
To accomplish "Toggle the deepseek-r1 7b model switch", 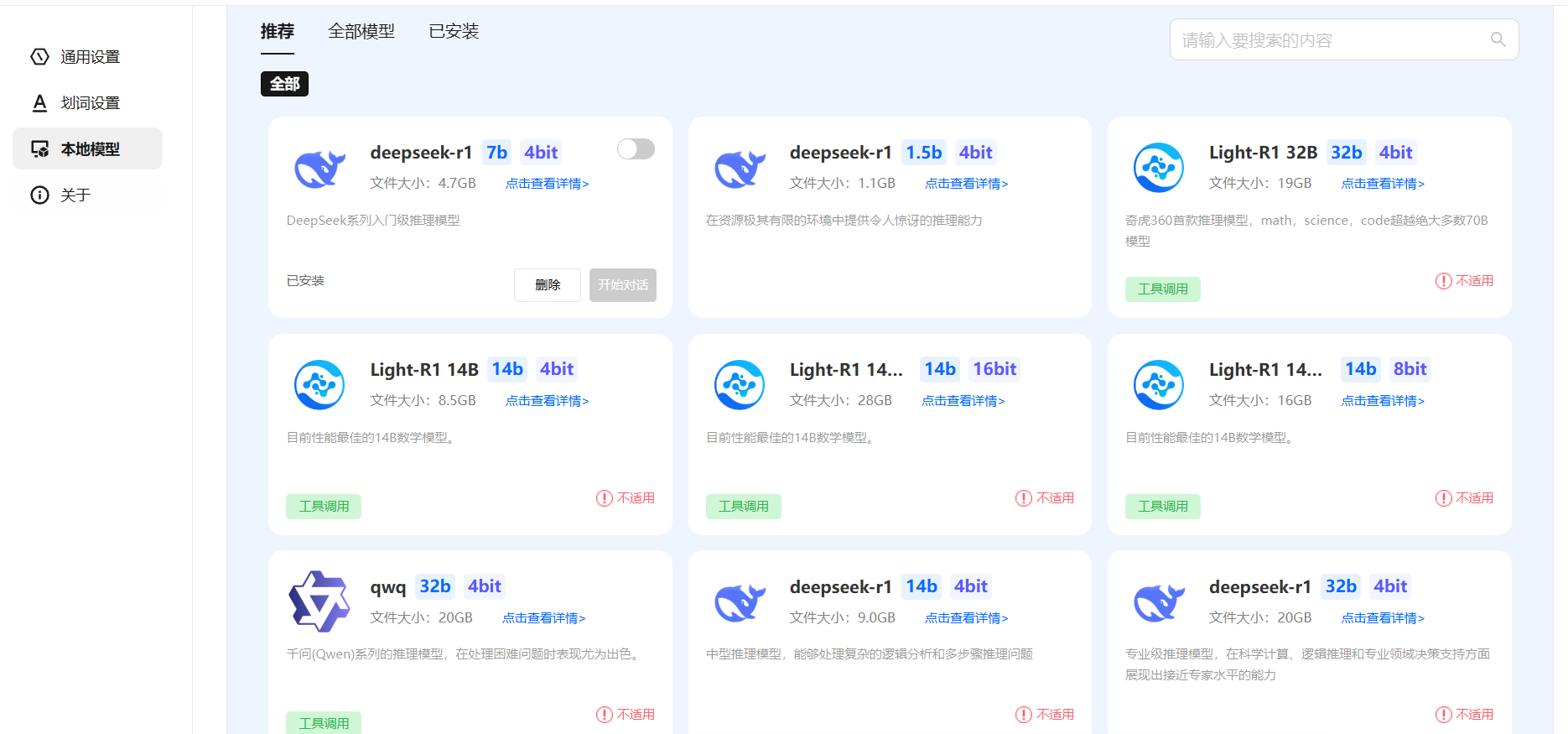I will pos(636,149).
